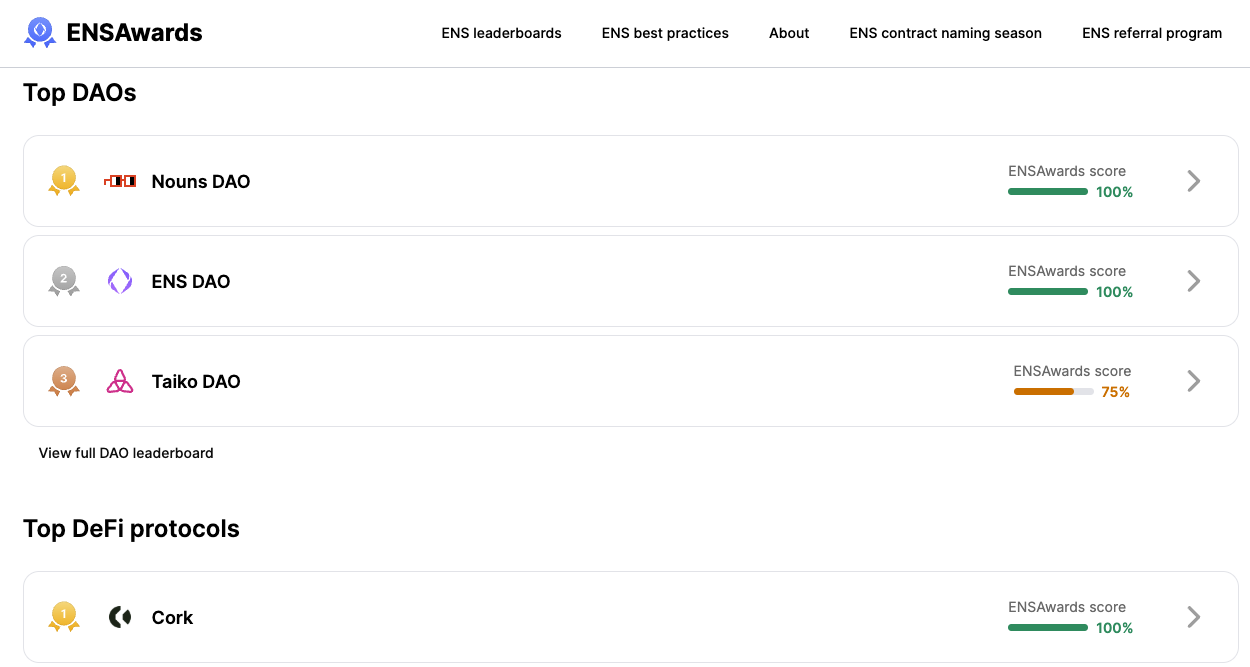Open ENS contract naming season page
1250x667 pixels.
click(x=945, y=32)
